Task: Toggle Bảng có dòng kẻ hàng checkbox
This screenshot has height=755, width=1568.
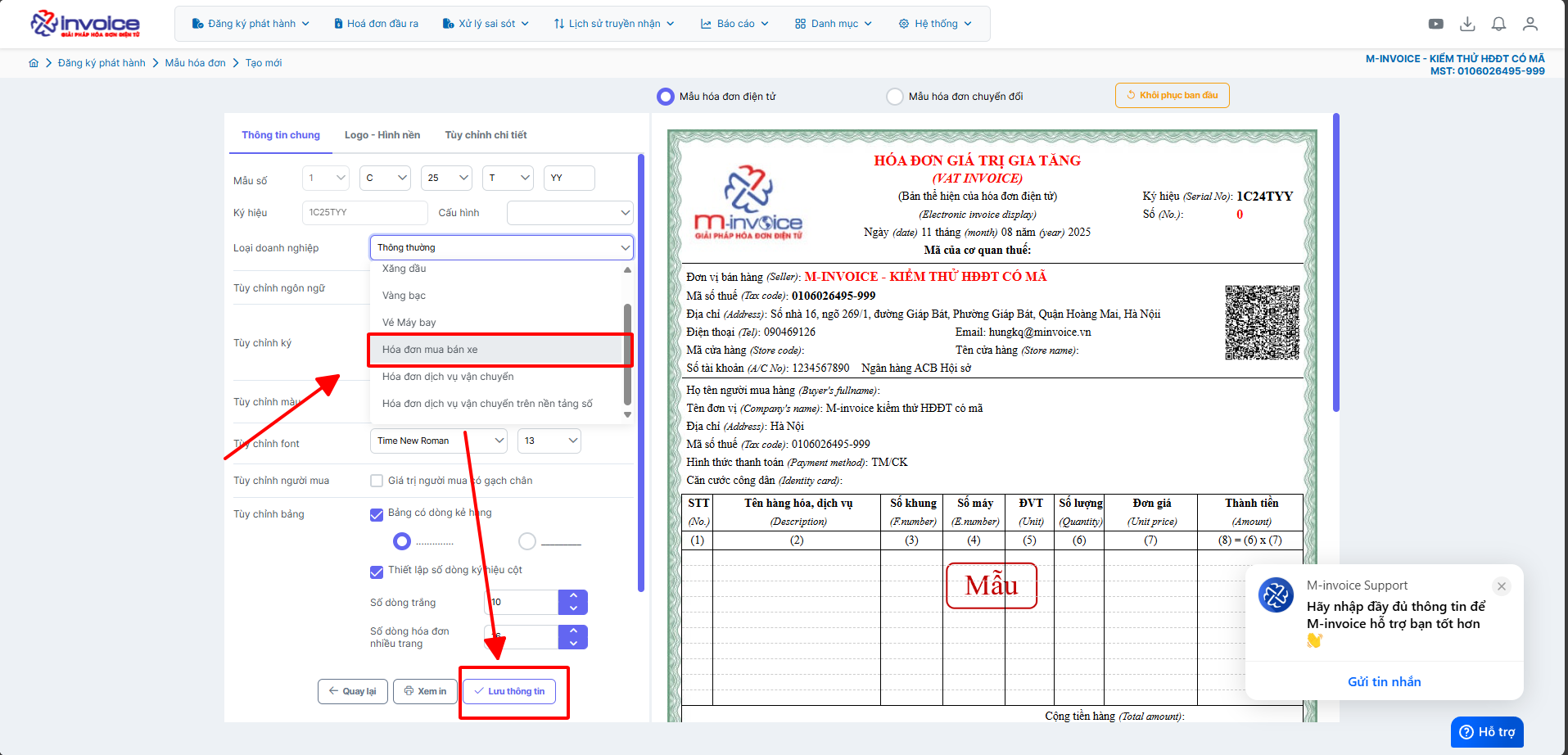Action: (377, 514)
